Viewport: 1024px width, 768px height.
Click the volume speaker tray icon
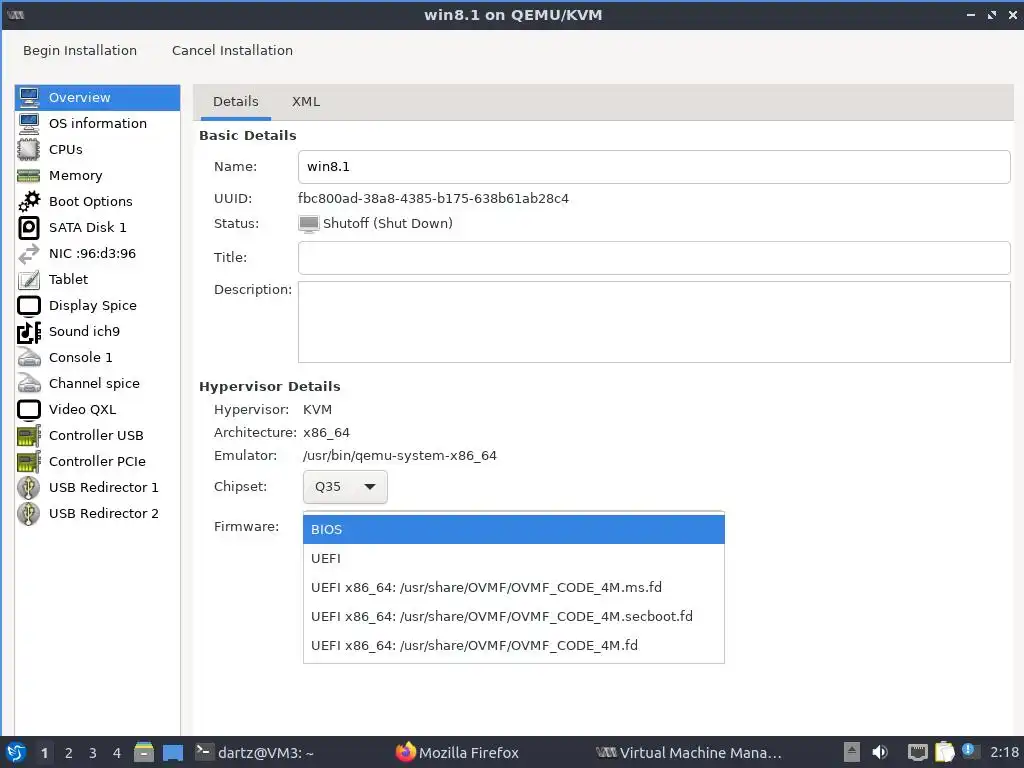(880, 752)
